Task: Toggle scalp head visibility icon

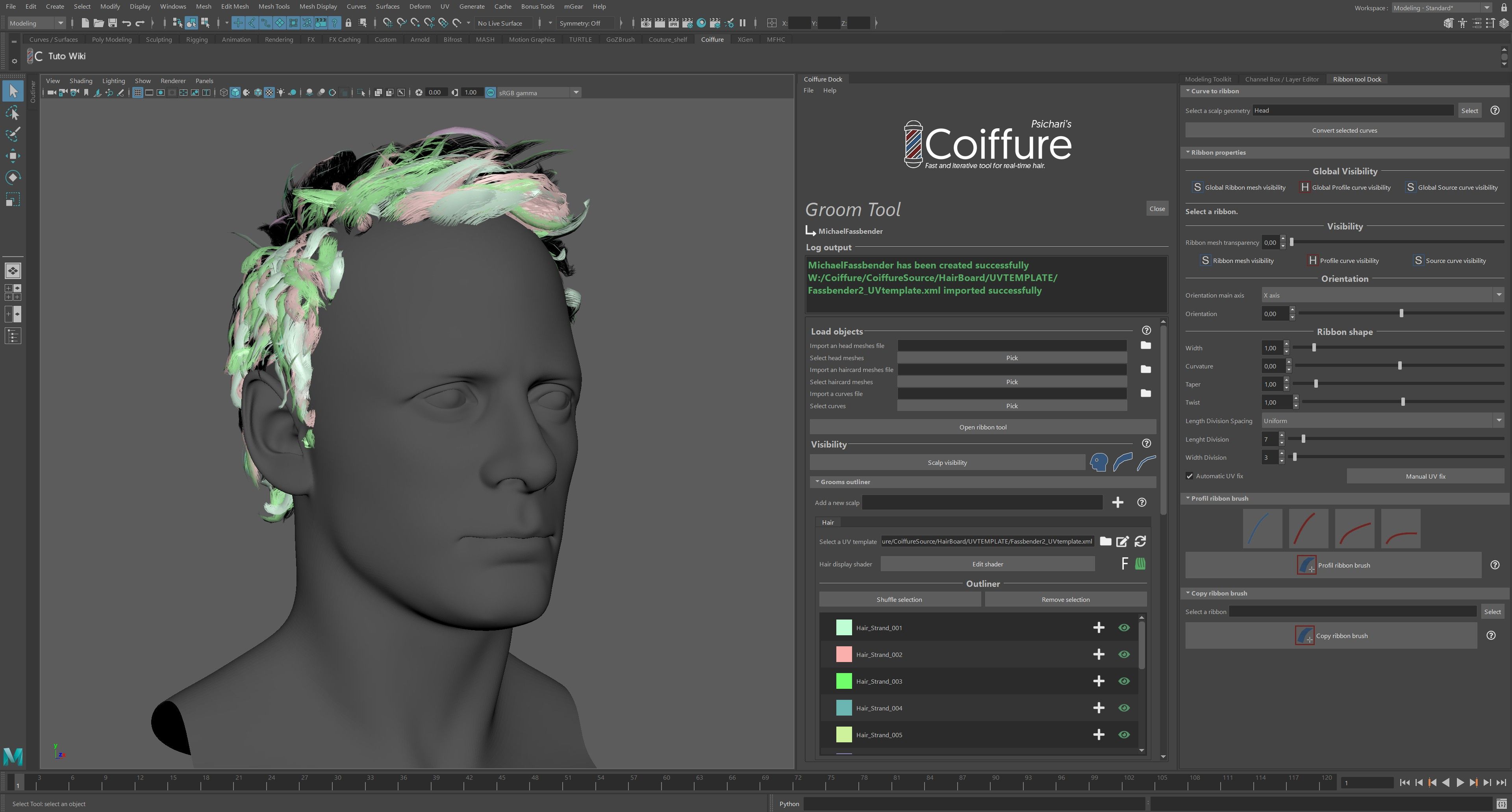Action: click(x=1099, y=462)
